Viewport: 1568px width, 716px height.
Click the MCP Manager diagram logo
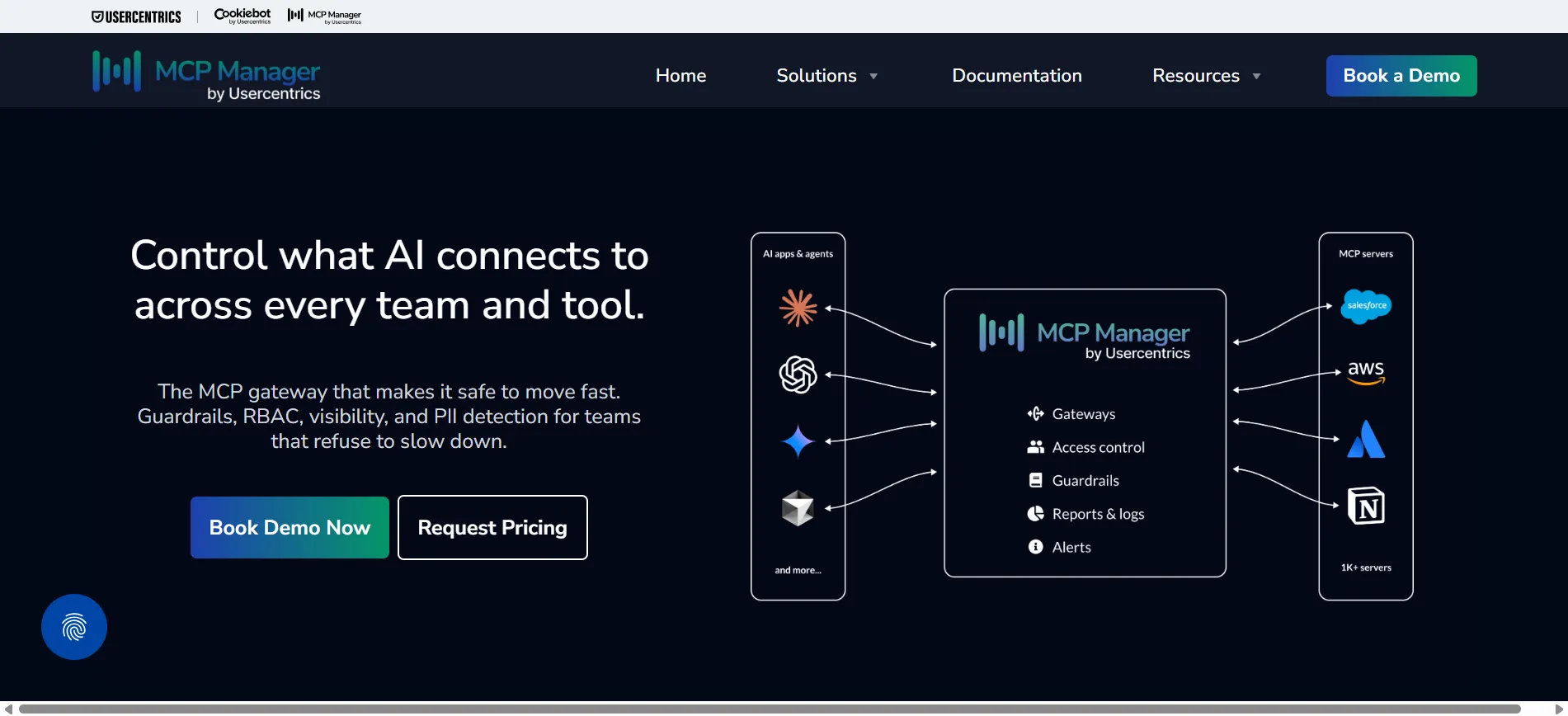(x=1085, y=337)
